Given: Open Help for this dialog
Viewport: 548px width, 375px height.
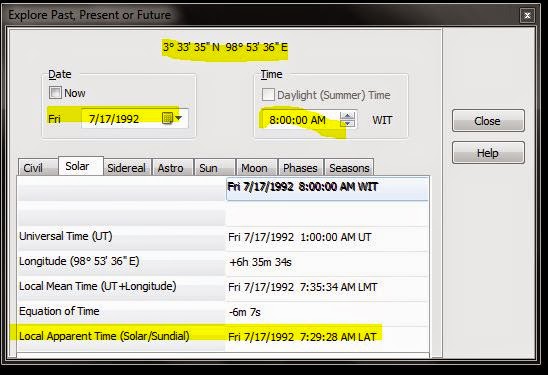Looking at the screenshot, I should (x=488, y=152).
